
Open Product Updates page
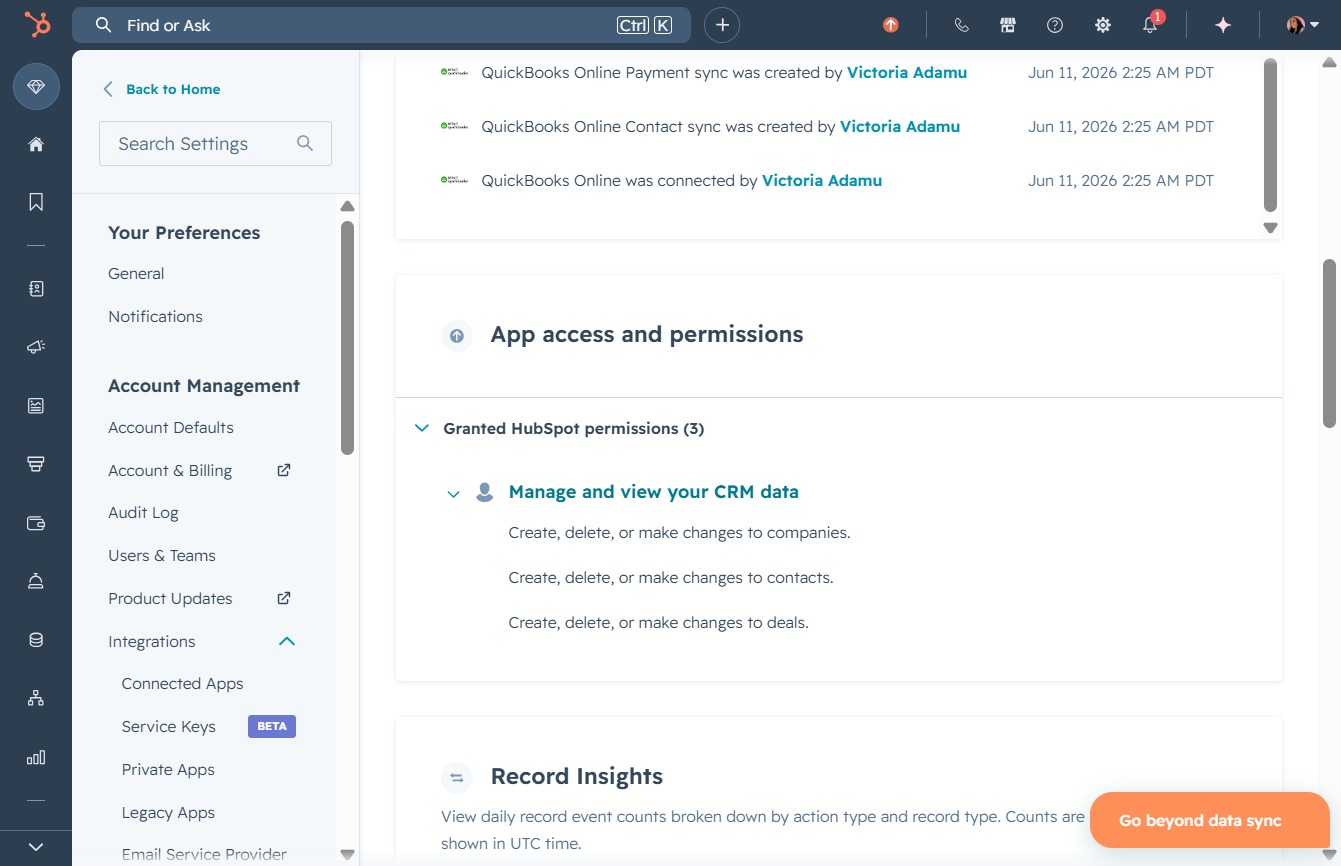170,598
